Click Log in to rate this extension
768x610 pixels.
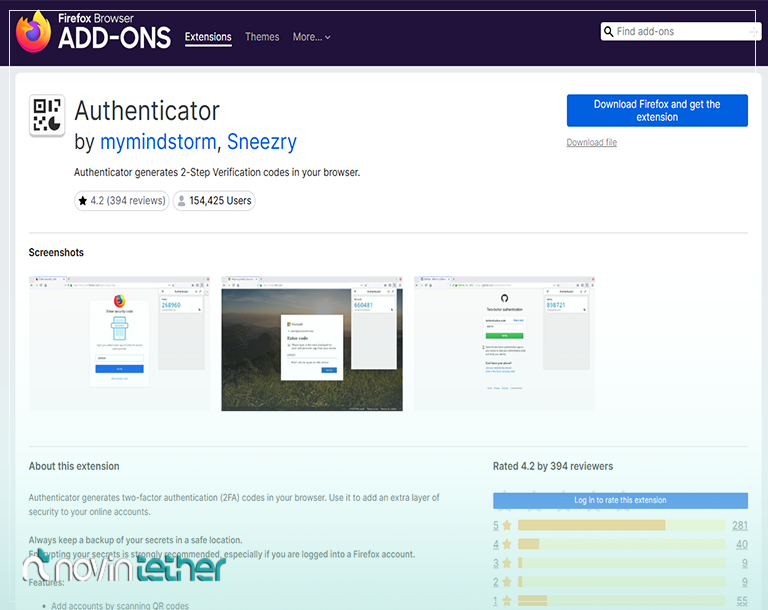[621, 501]
